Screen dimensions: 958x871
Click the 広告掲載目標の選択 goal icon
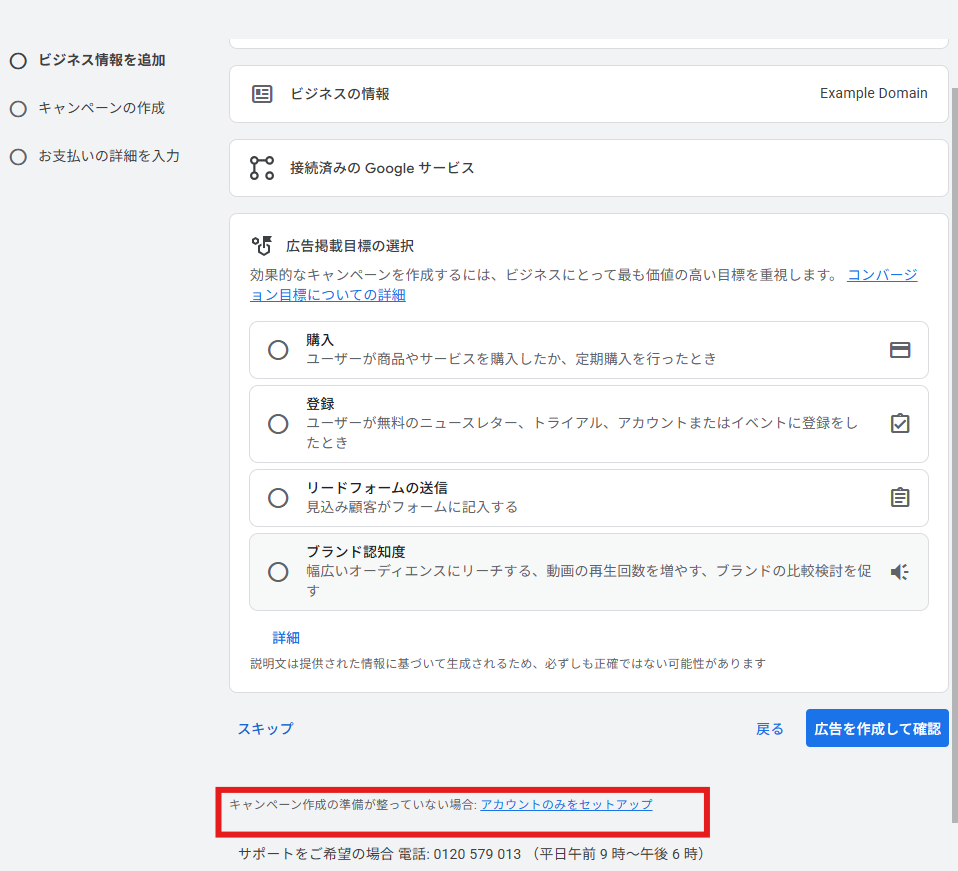(262, 246)
